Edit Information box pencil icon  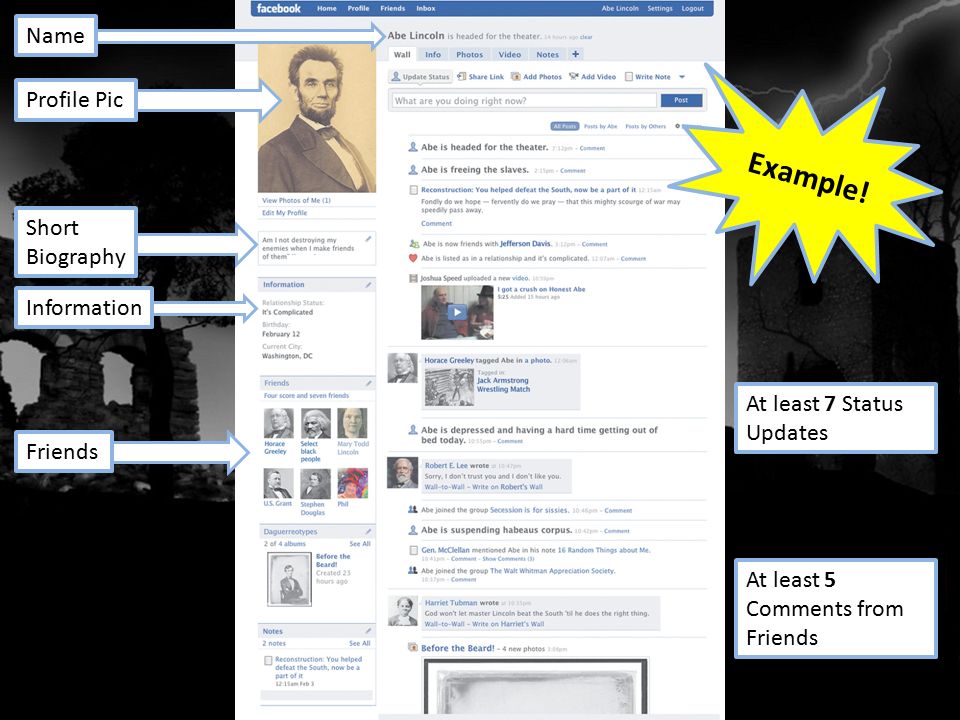(368, 285)
